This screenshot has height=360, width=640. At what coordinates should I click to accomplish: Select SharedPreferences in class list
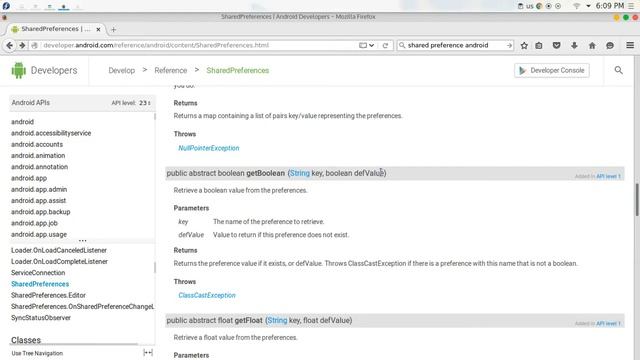40,284
